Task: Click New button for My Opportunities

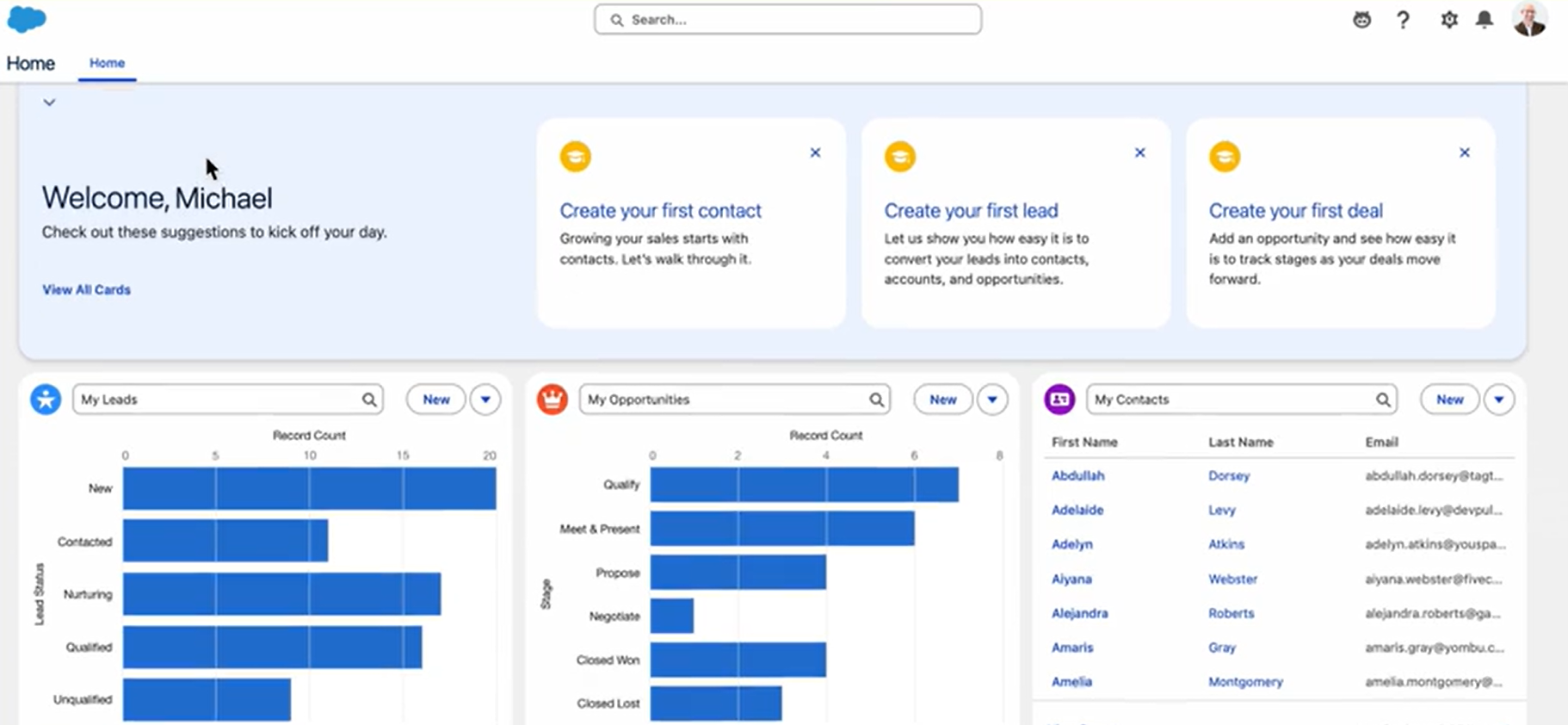Action: (x=942, y=400)
